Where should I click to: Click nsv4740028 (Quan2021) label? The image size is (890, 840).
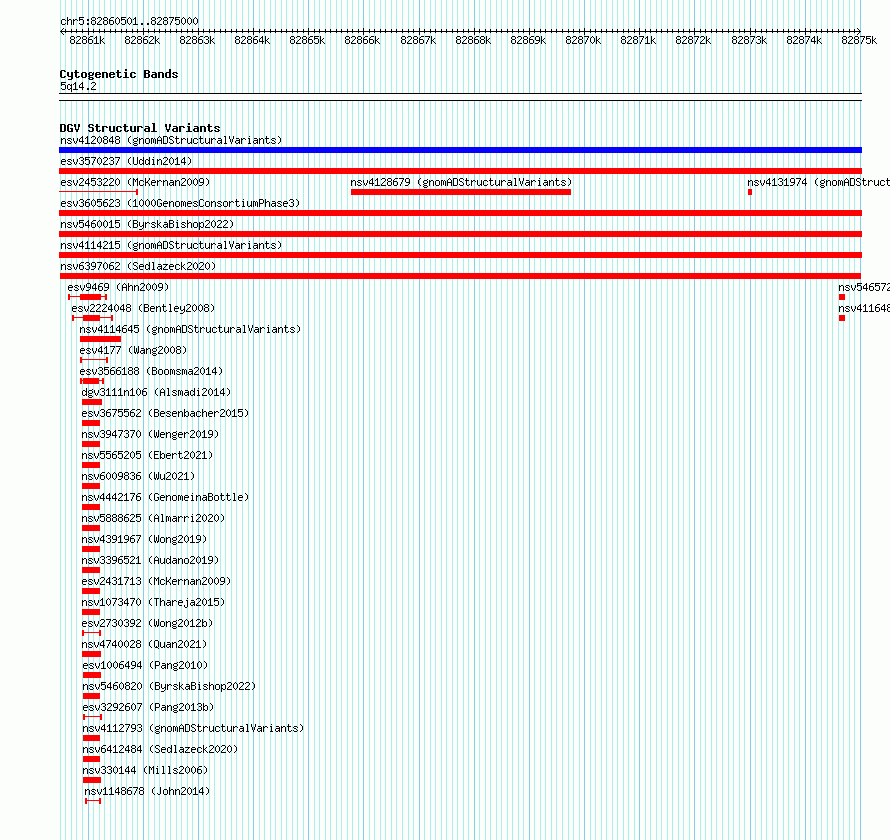point(144,644)
